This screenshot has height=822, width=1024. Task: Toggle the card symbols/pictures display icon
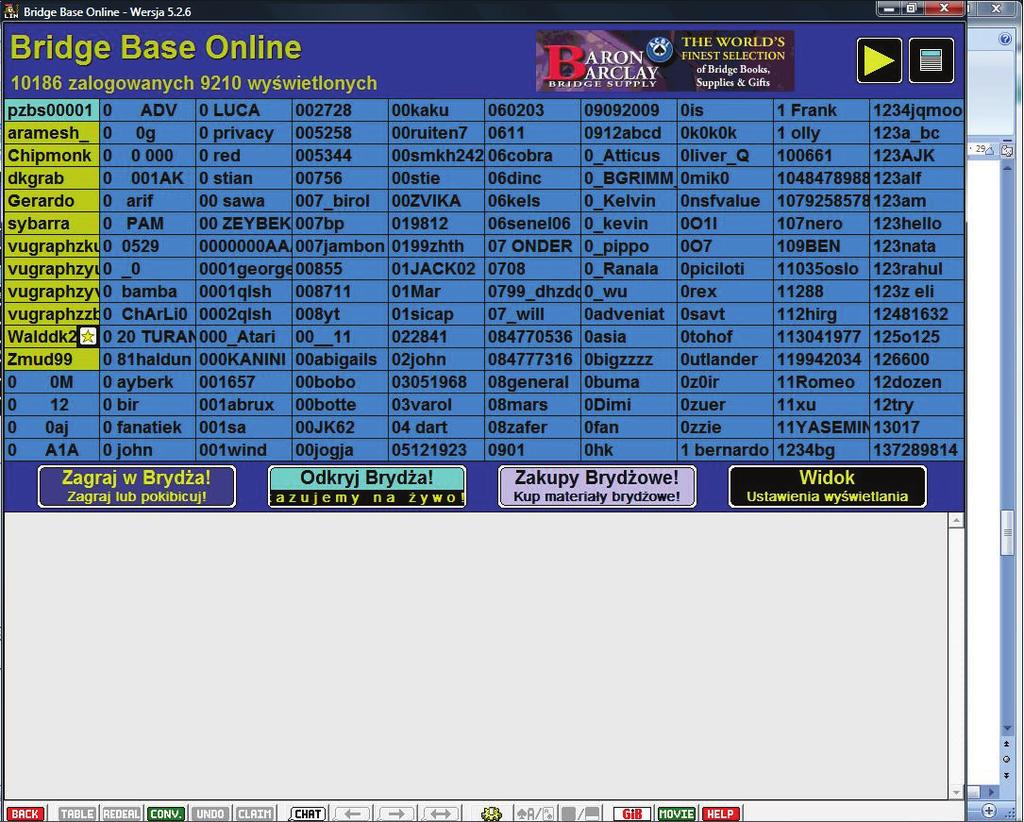(x=535, y=814)
